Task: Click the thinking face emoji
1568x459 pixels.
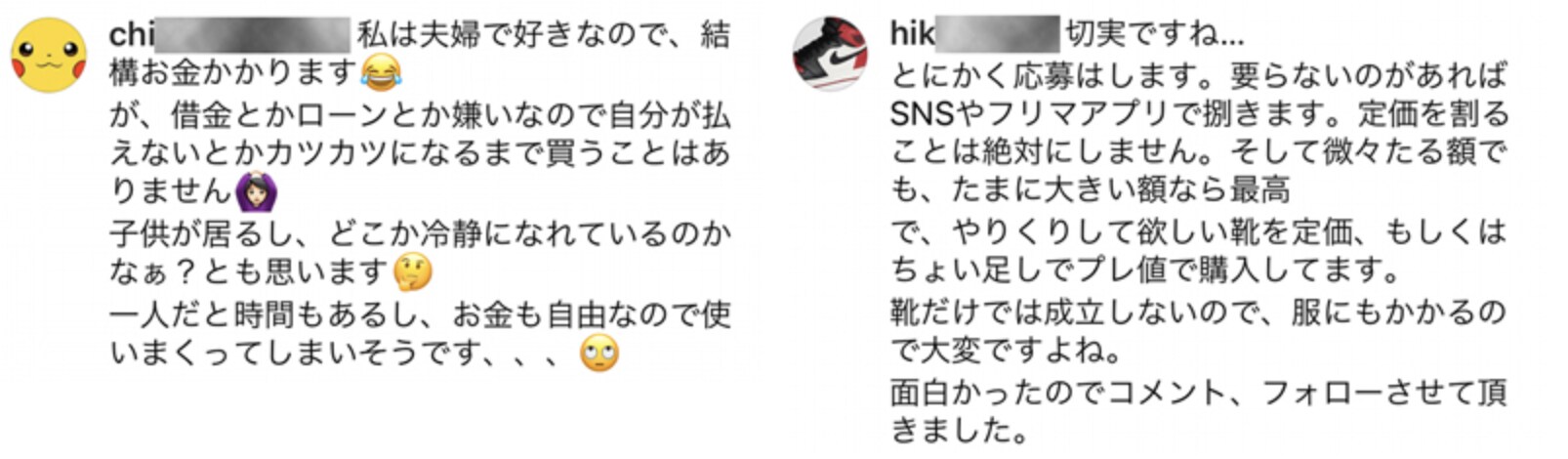Action: 413,272
